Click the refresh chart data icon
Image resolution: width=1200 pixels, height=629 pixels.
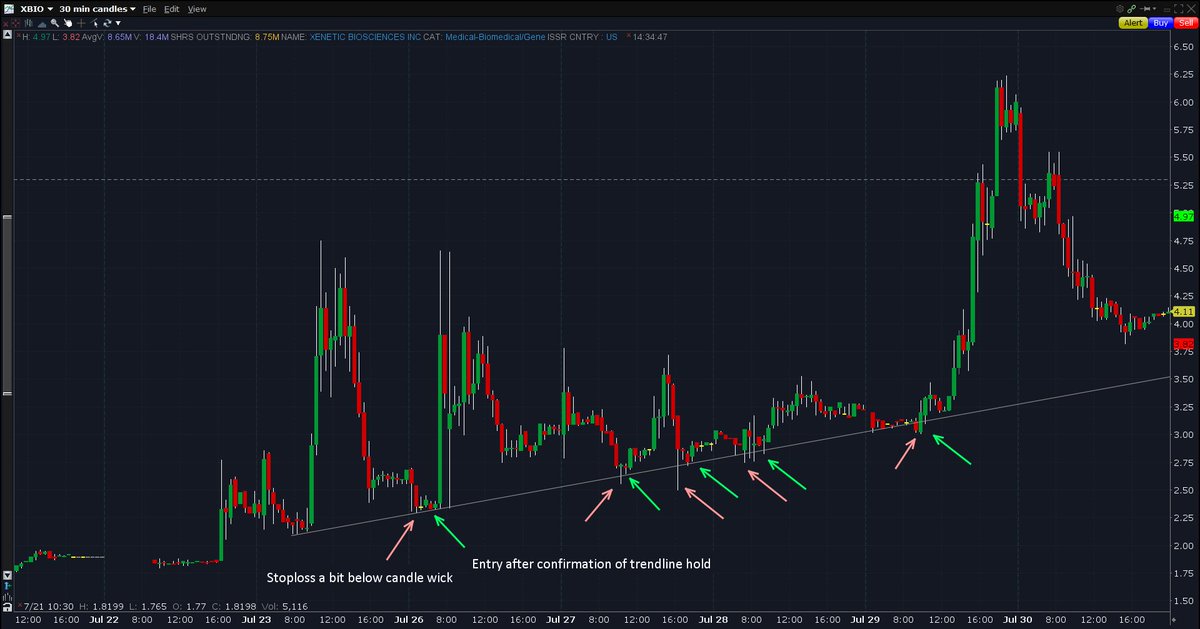point(107,23)
